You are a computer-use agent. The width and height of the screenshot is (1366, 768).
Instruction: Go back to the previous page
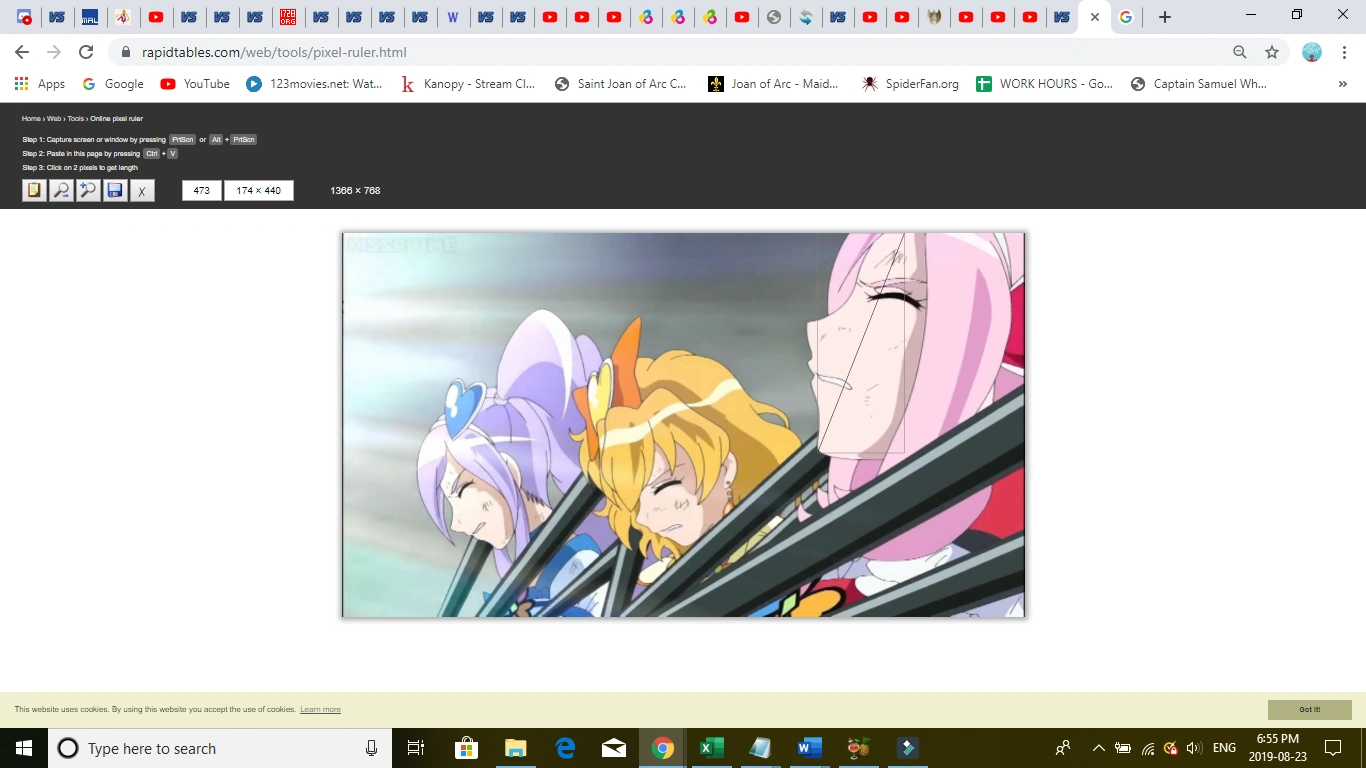click(x=22, y=52)
